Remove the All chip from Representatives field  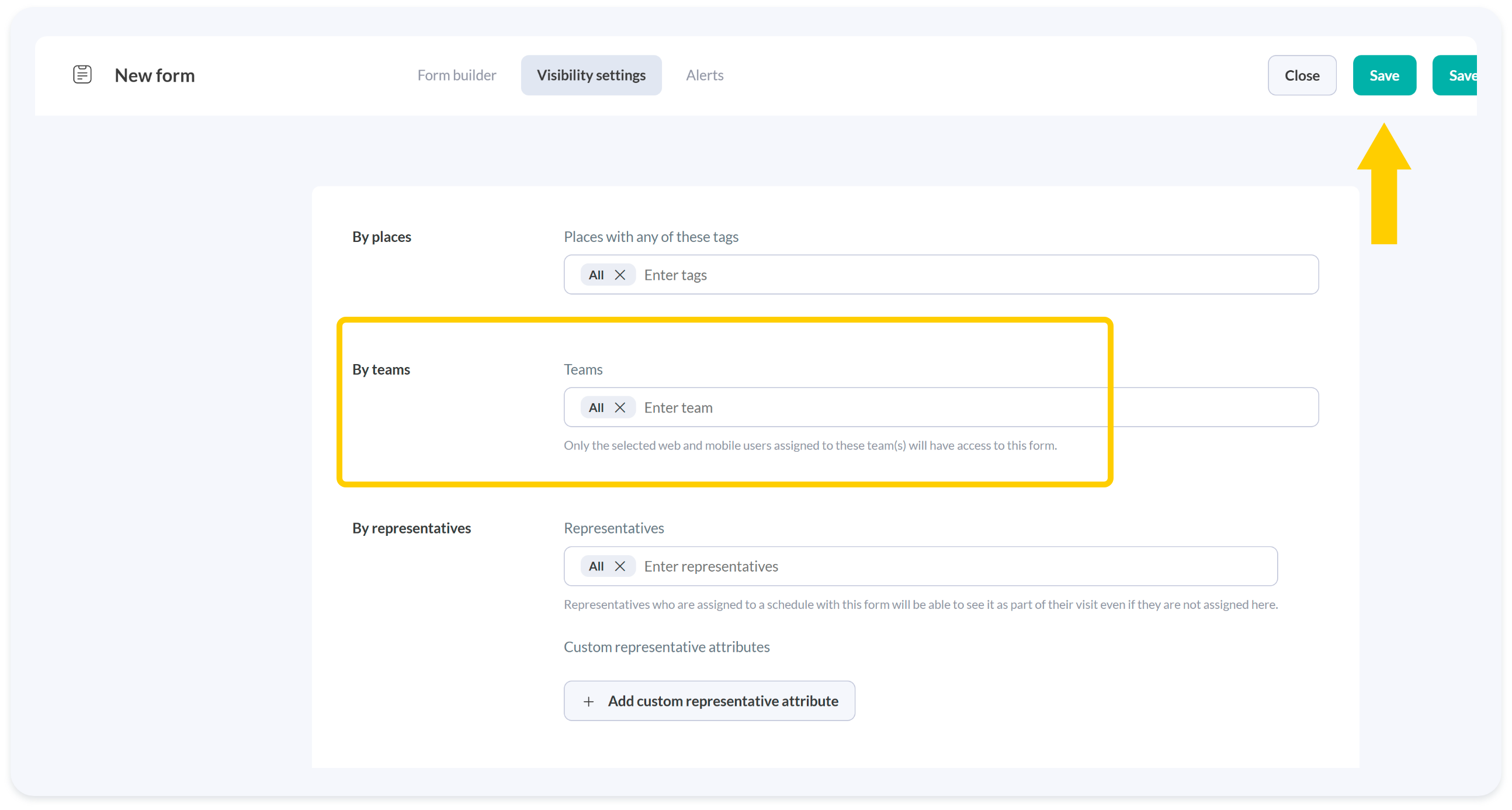pos(620,566)
